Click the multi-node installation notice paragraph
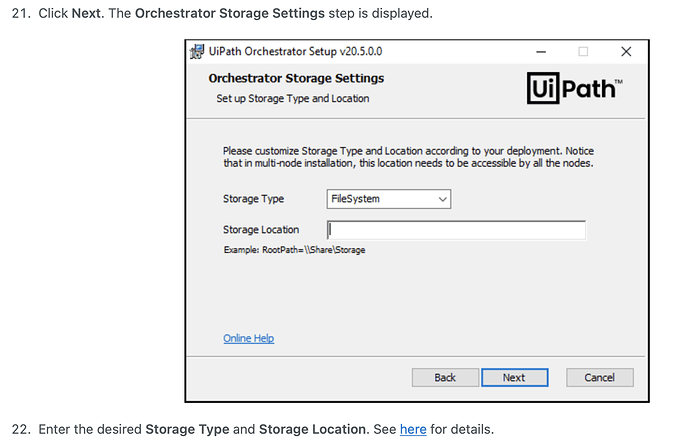Screen dimensions: 690x445 coord(408,156)
